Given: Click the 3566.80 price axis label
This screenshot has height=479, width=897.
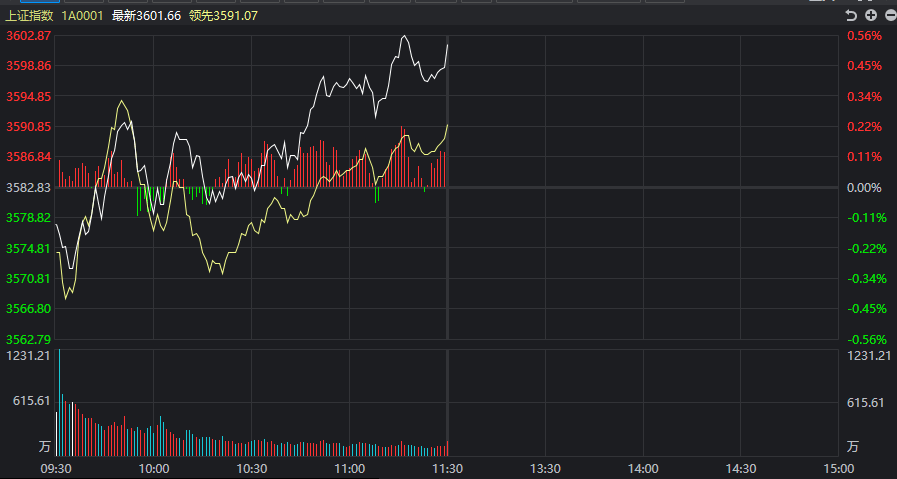Looking at the screenshot, I should coord(29,309).
